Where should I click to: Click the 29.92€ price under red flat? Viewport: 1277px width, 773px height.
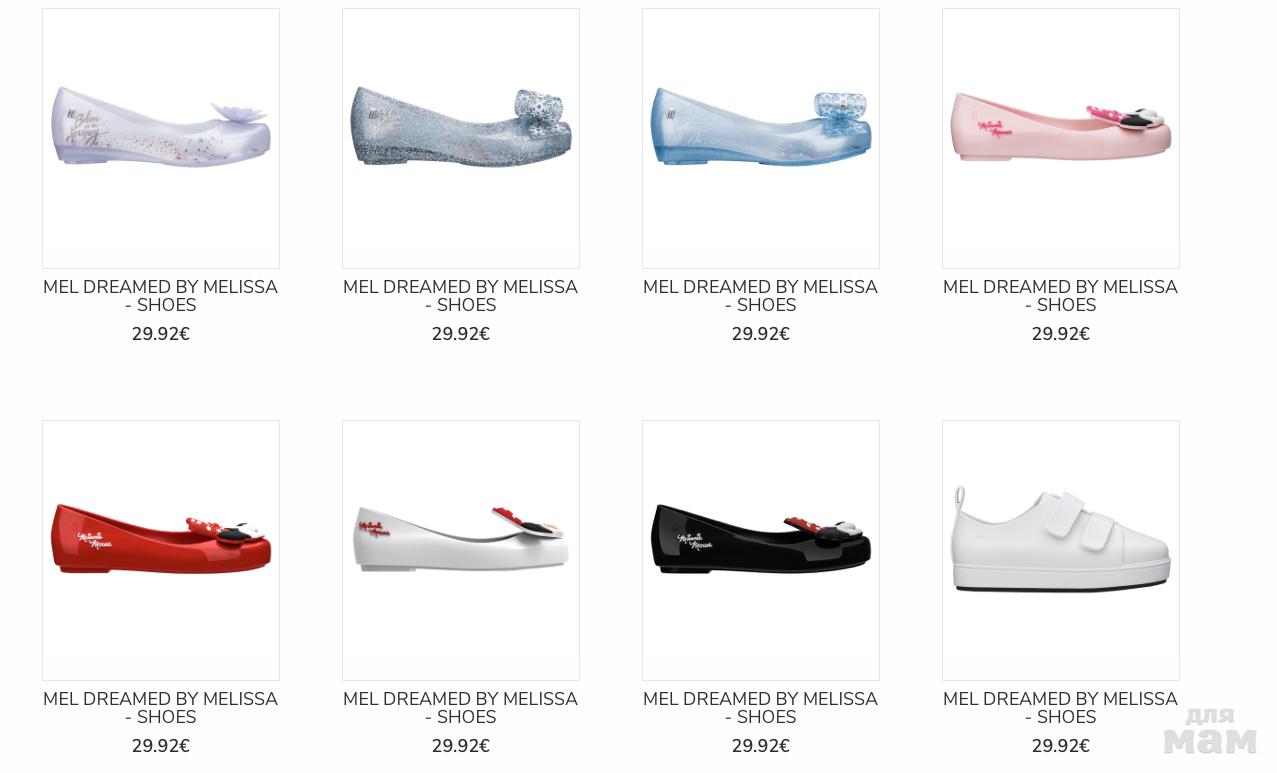[161, 746]
